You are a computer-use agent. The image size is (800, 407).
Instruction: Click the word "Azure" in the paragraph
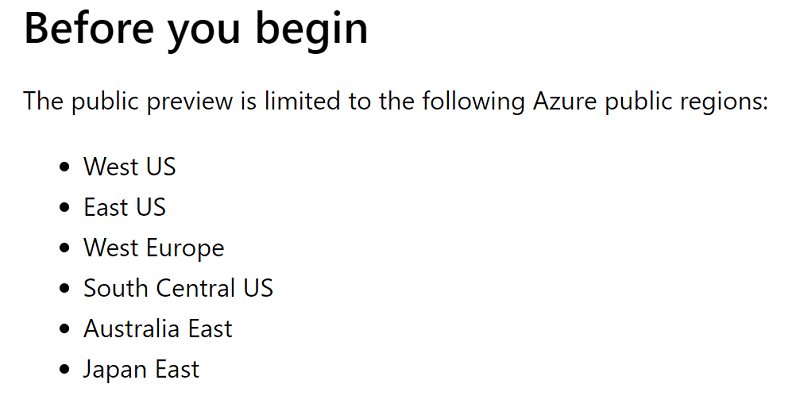point(565,100)
